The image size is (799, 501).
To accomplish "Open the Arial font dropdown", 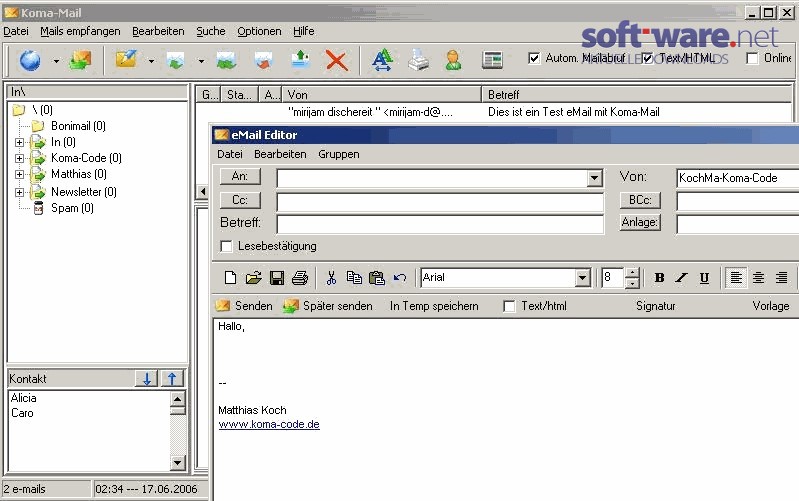I will coord(582,278).
